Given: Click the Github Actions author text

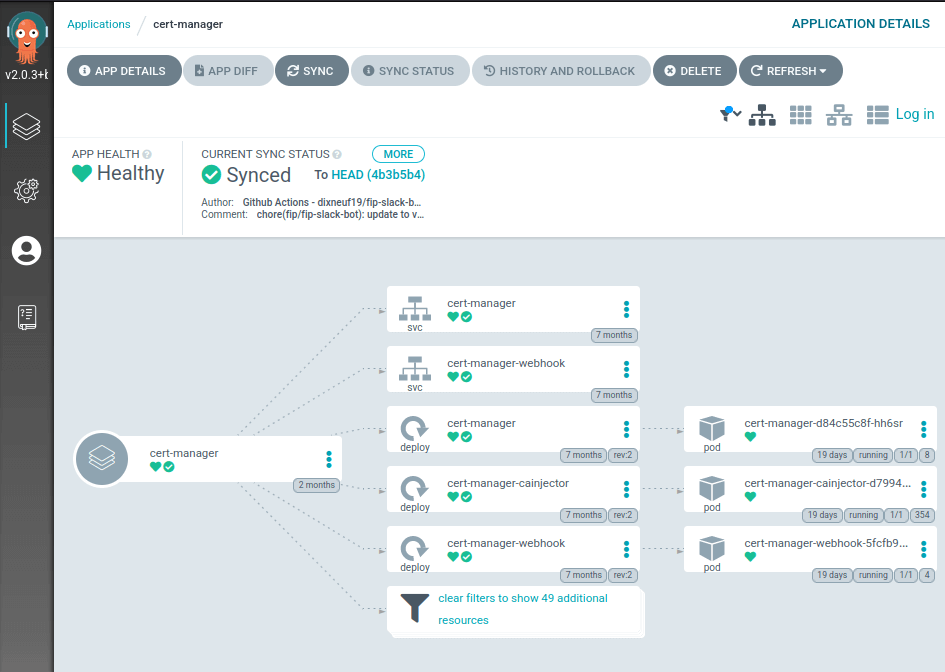Looking at the screenshot, I should [x=331, y=203].
